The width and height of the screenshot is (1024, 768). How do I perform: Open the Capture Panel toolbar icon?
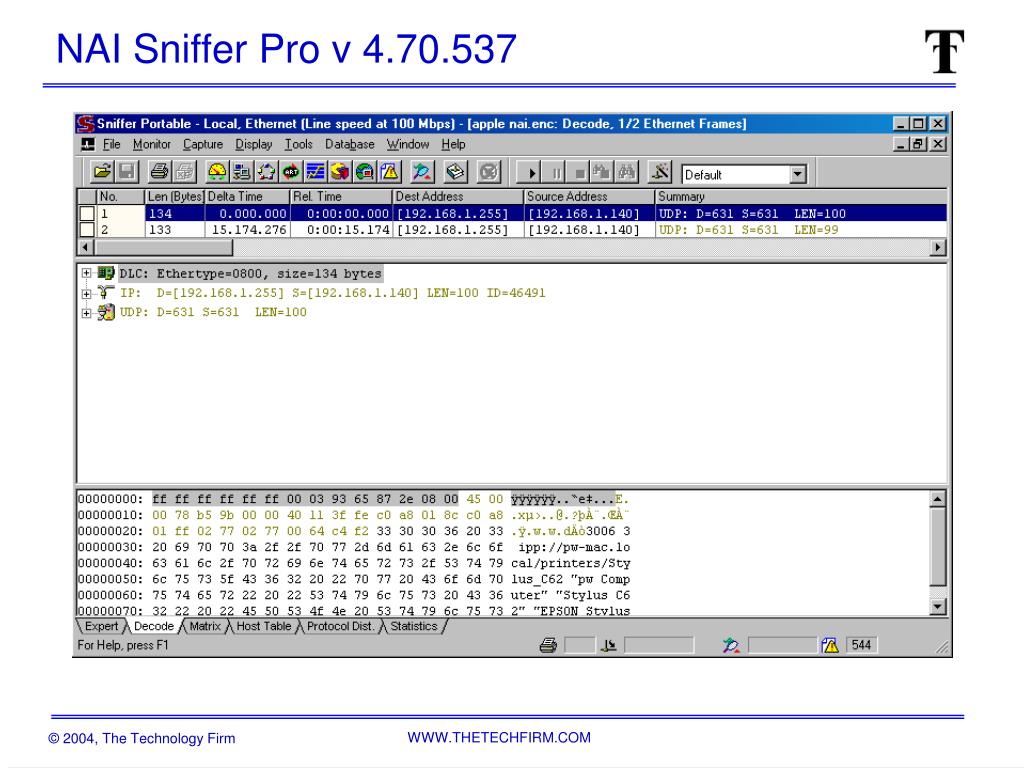[421, 172]
